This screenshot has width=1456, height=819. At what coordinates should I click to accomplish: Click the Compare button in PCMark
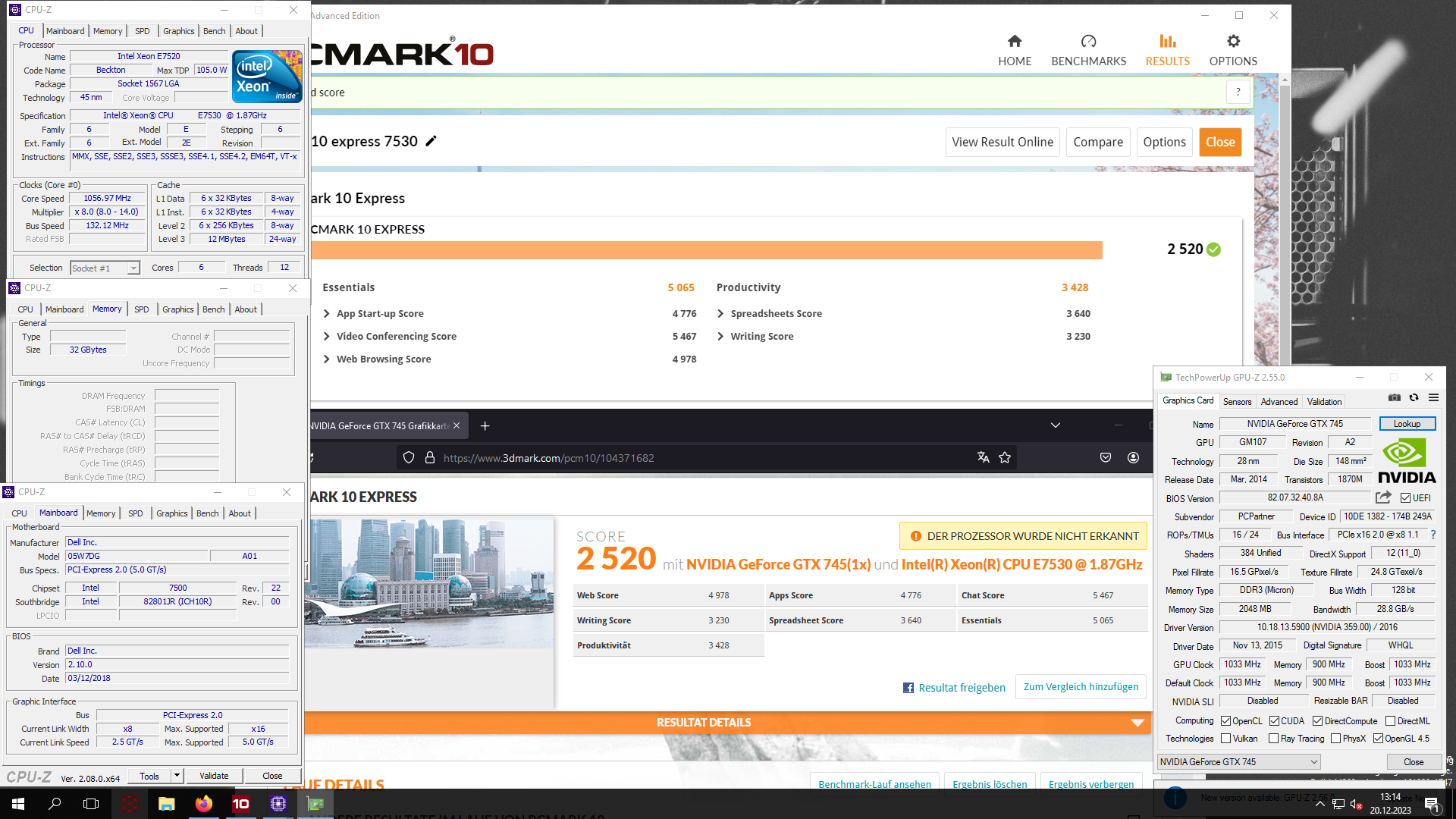1098,142
